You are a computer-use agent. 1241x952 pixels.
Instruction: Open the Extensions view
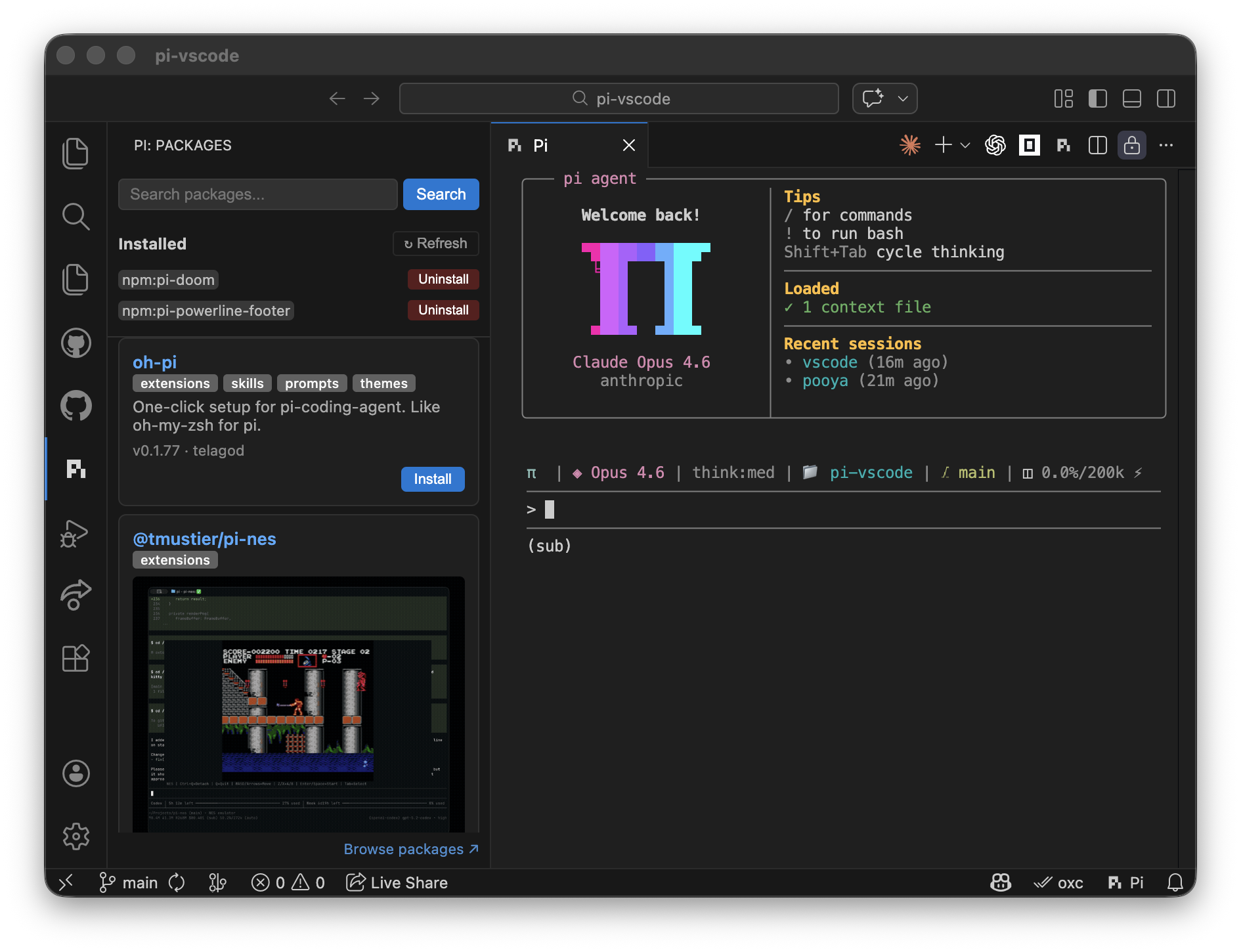click(76, 658)
